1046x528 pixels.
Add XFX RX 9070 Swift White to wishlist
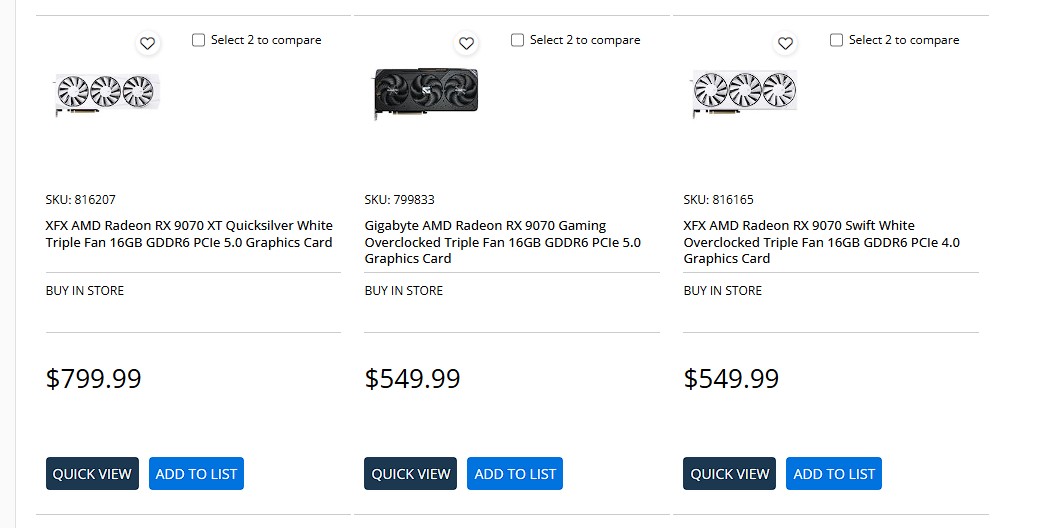785,43
